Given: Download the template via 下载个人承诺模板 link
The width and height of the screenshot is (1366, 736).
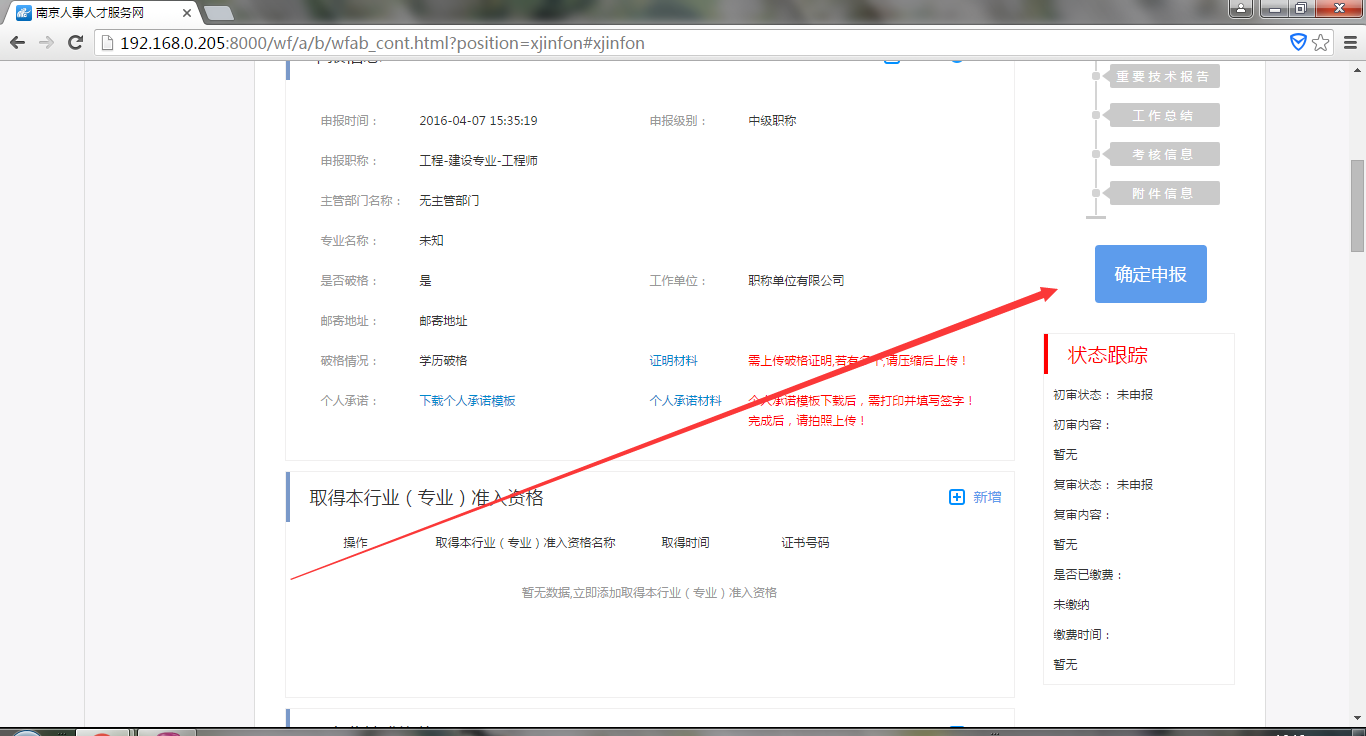Looking at the screenshot, I should 467,401.
